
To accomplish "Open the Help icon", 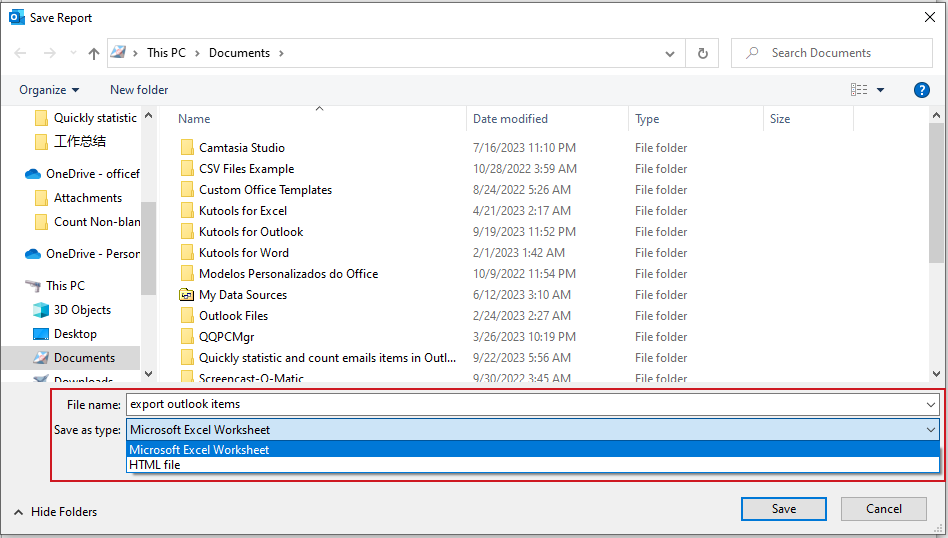I will point(921,90).
